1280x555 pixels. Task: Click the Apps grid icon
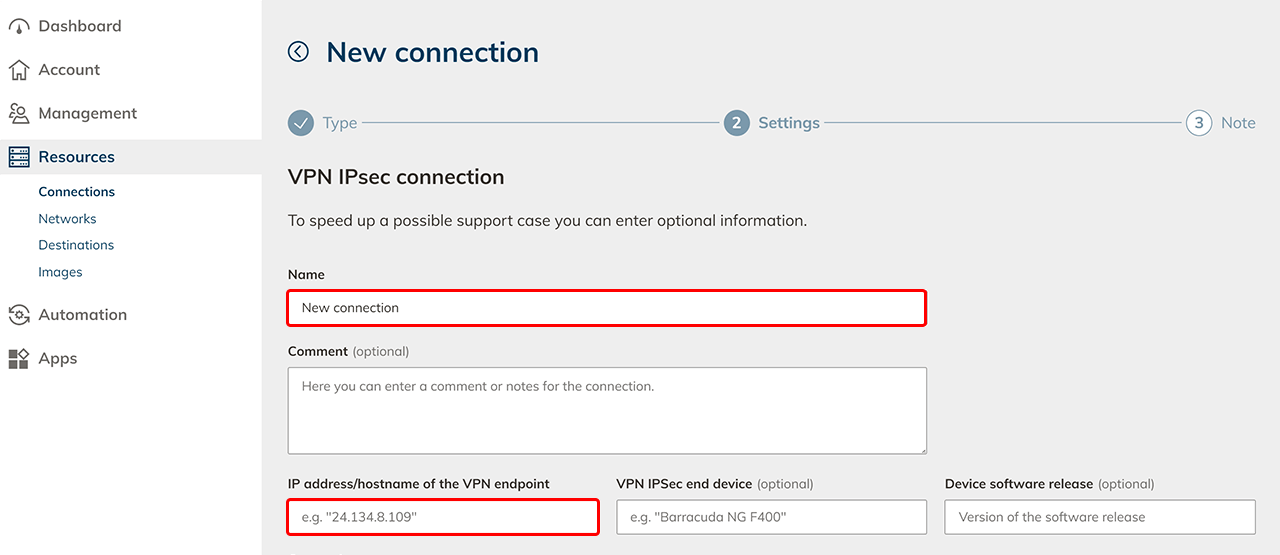[19, 359]
